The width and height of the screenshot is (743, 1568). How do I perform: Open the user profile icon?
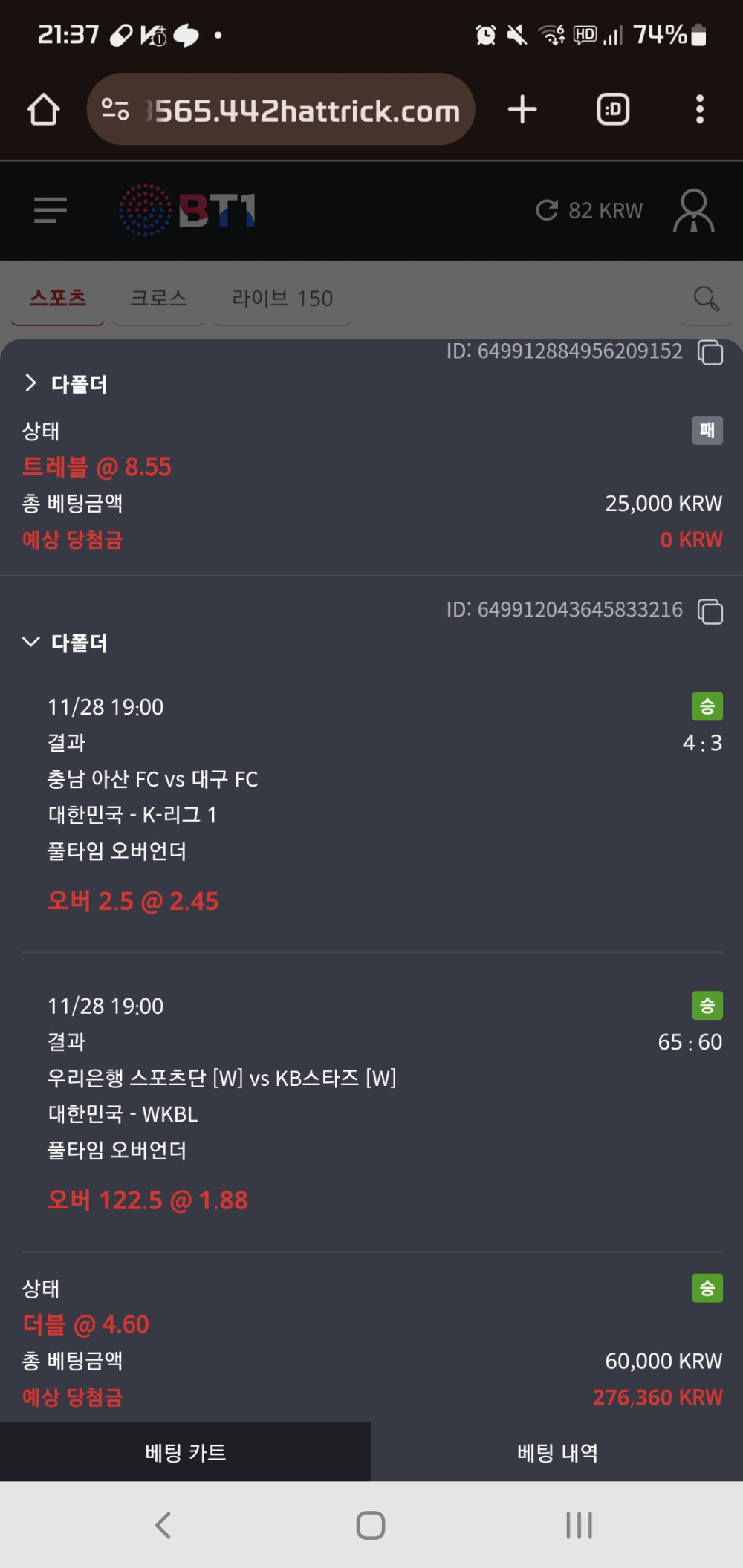pyautogui.click(x=693, y=210)
